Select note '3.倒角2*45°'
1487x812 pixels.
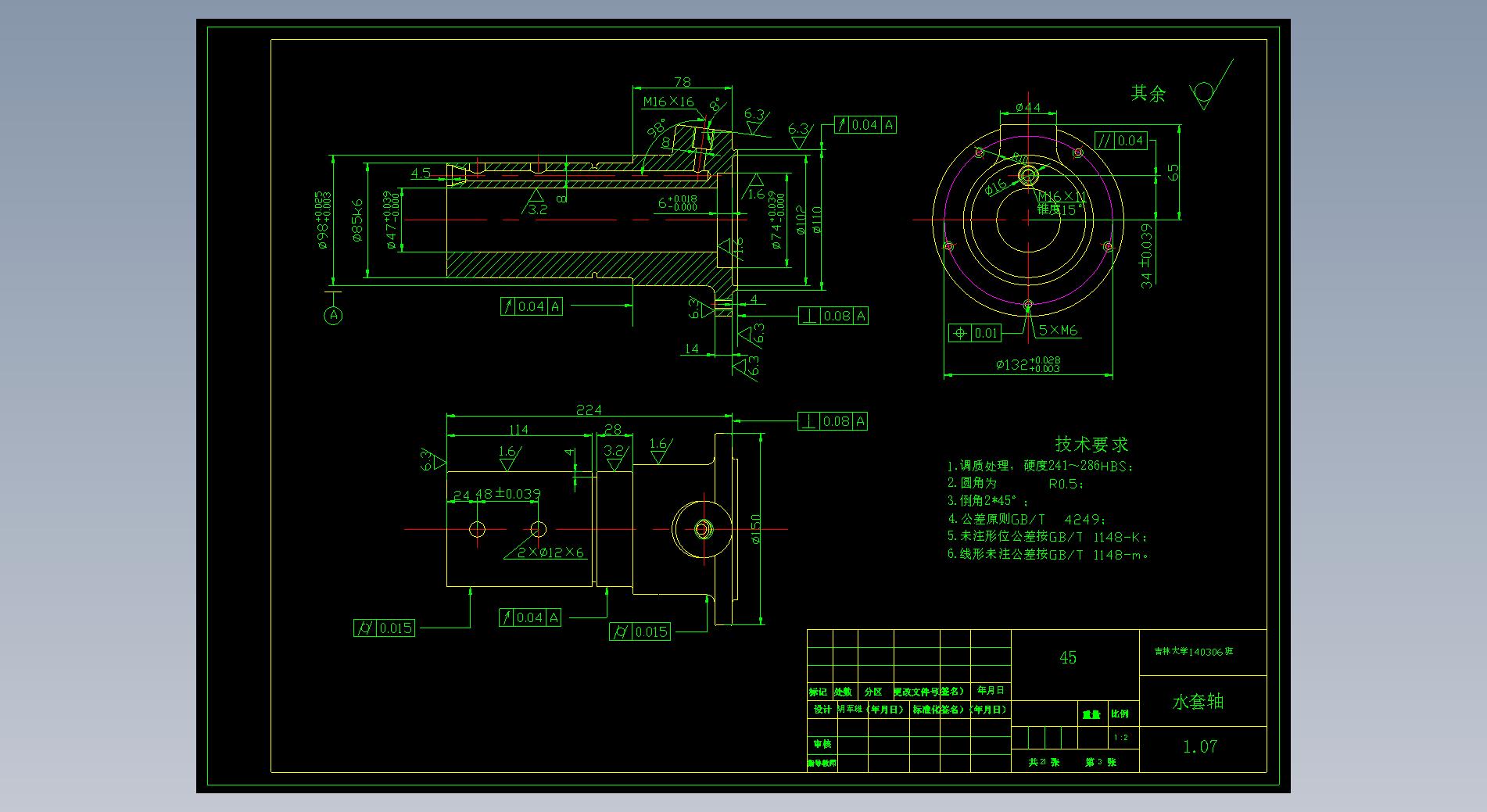pos(988,501)
